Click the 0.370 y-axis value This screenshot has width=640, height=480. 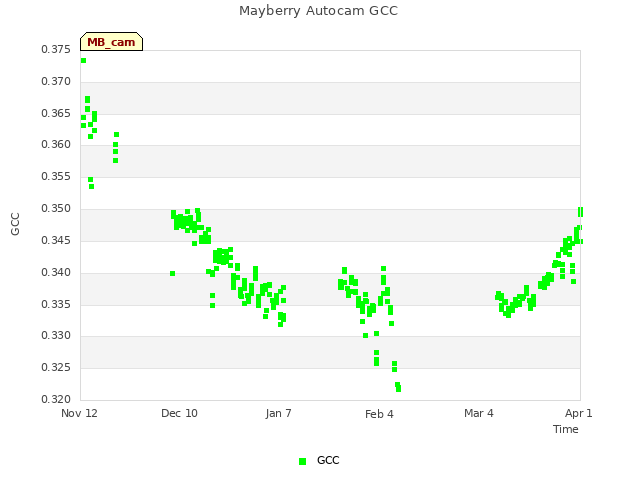(56, 81)
